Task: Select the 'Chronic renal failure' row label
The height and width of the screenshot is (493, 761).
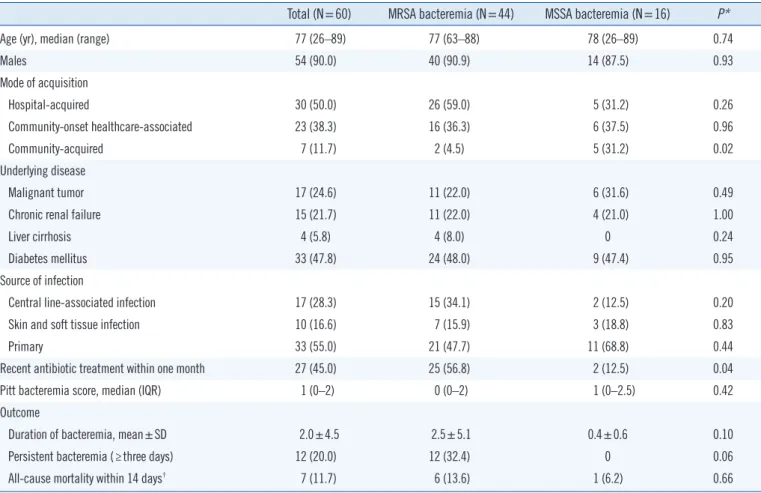Action: click(54, 214)
